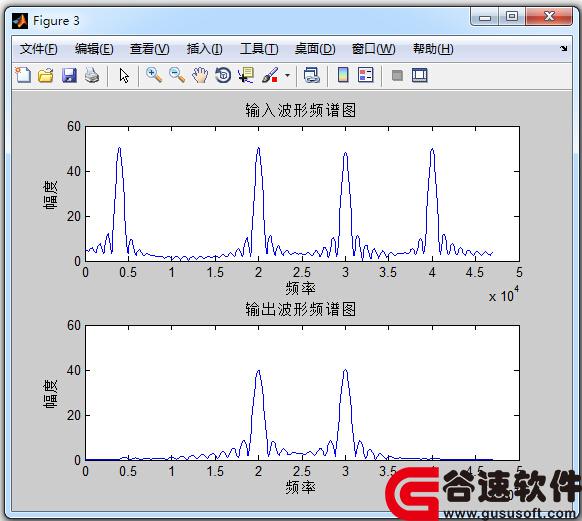582x521 pixels.
Task: Activate the Zoom Out magnifier
Action: [177, 75]
